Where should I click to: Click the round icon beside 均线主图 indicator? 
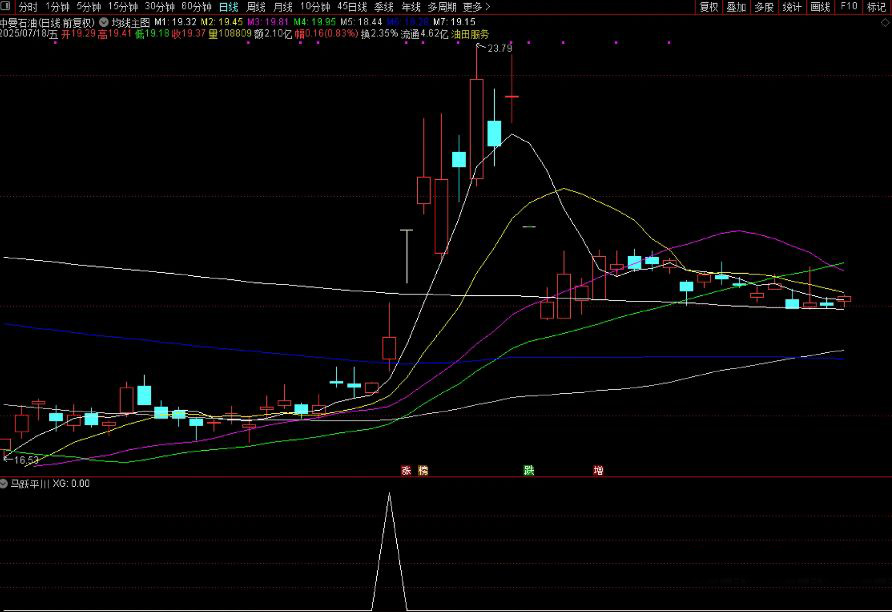[104, 20]
